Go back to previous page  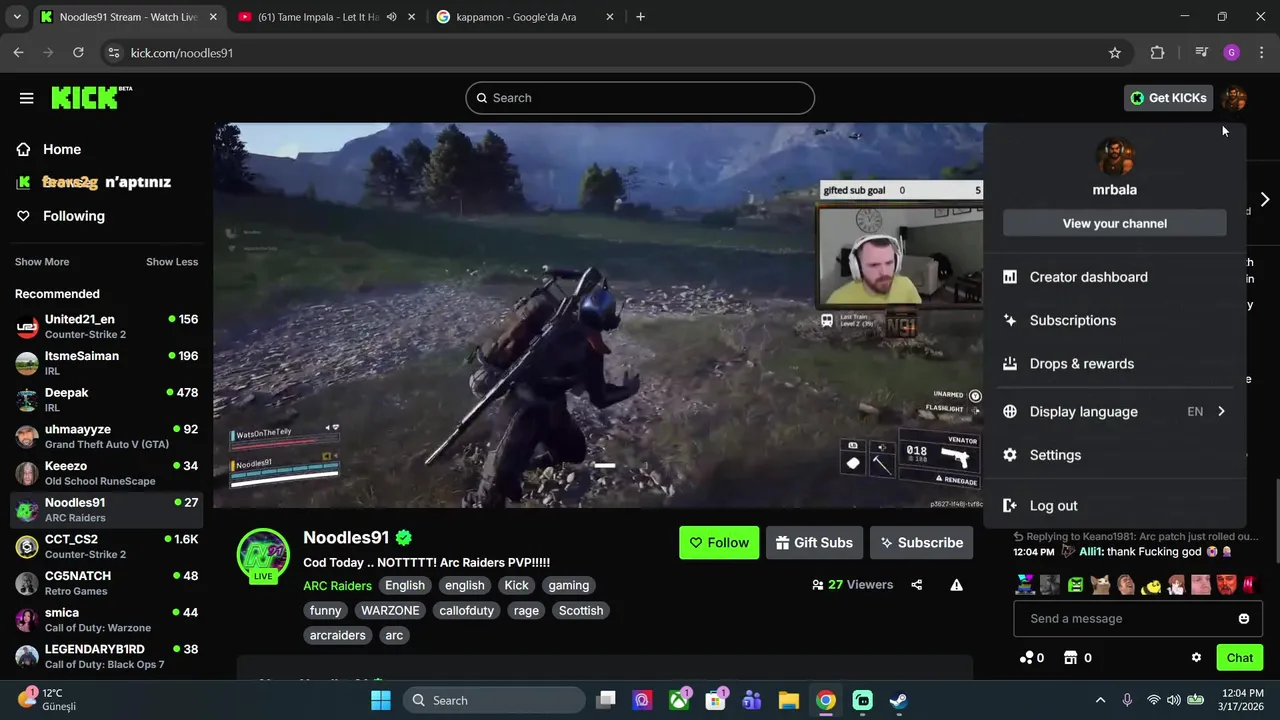[x=18, y=53]
